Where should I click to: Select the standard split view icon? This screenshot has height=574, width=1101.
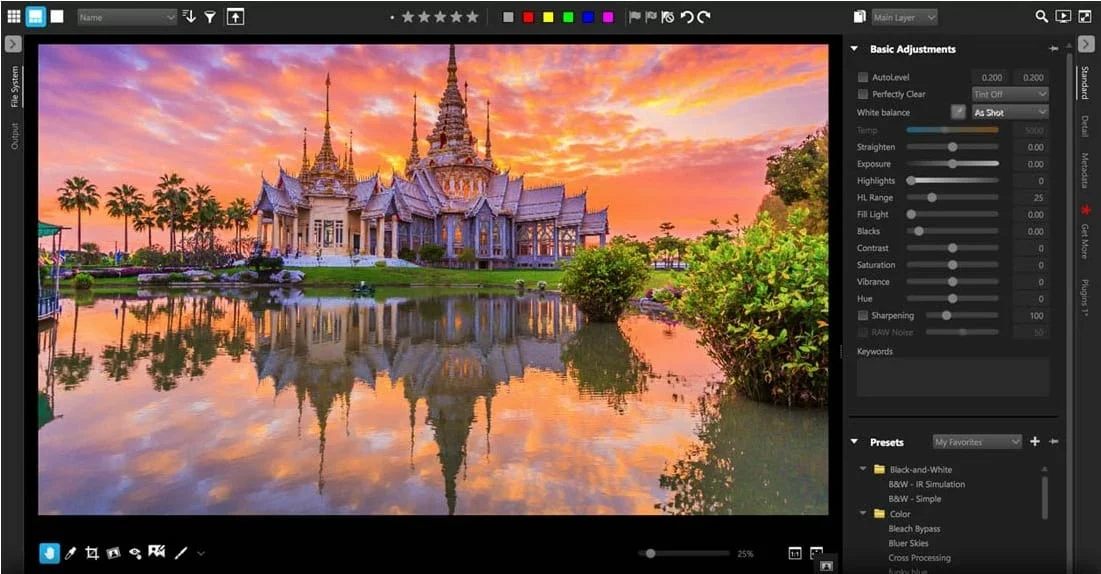coord(35,16)
